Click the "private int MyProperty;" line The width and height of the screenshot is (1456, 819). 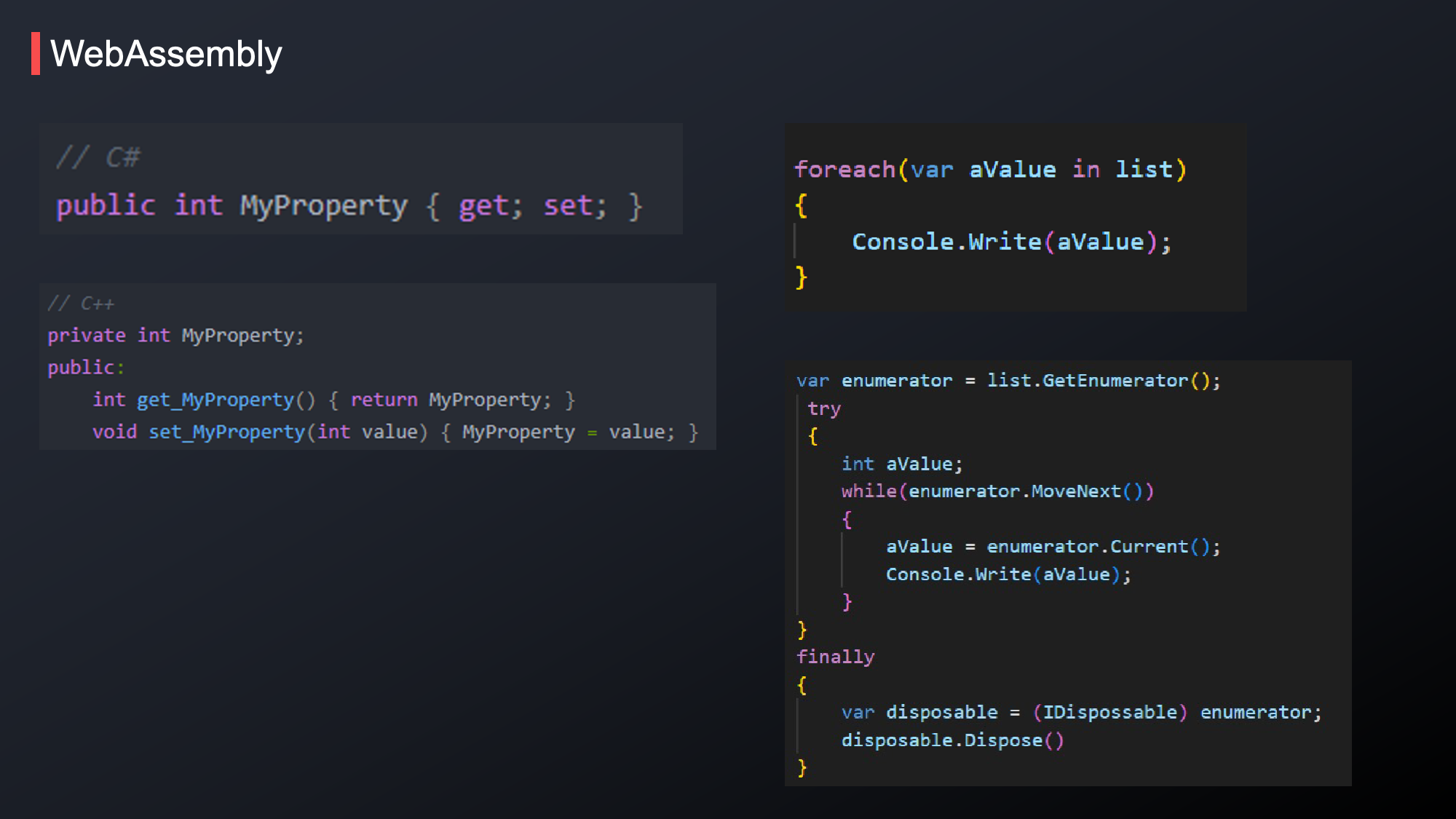pos(175,336)
